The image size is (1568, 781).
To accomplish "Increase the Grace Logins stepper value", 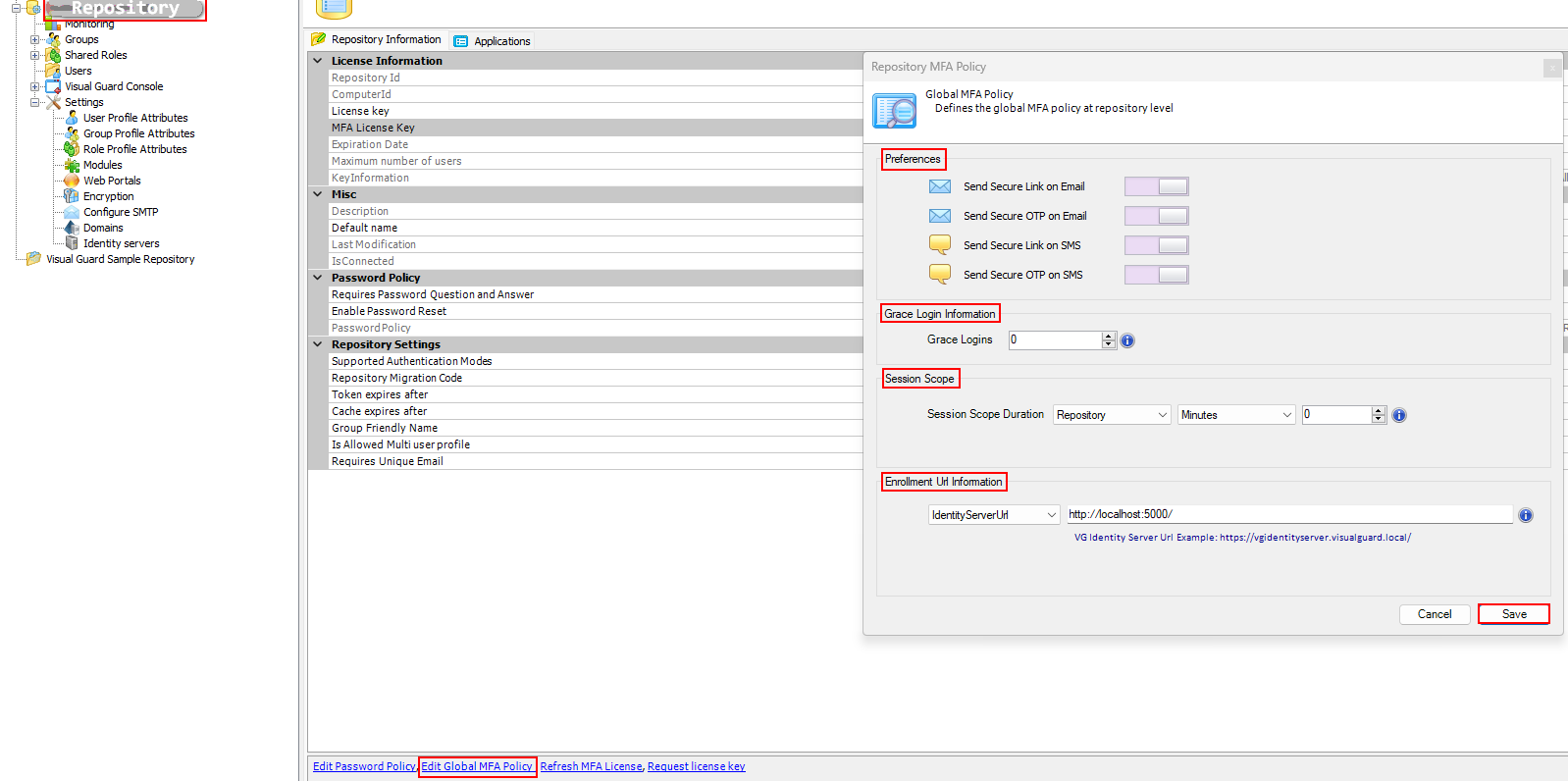I will pos(1109,336).
